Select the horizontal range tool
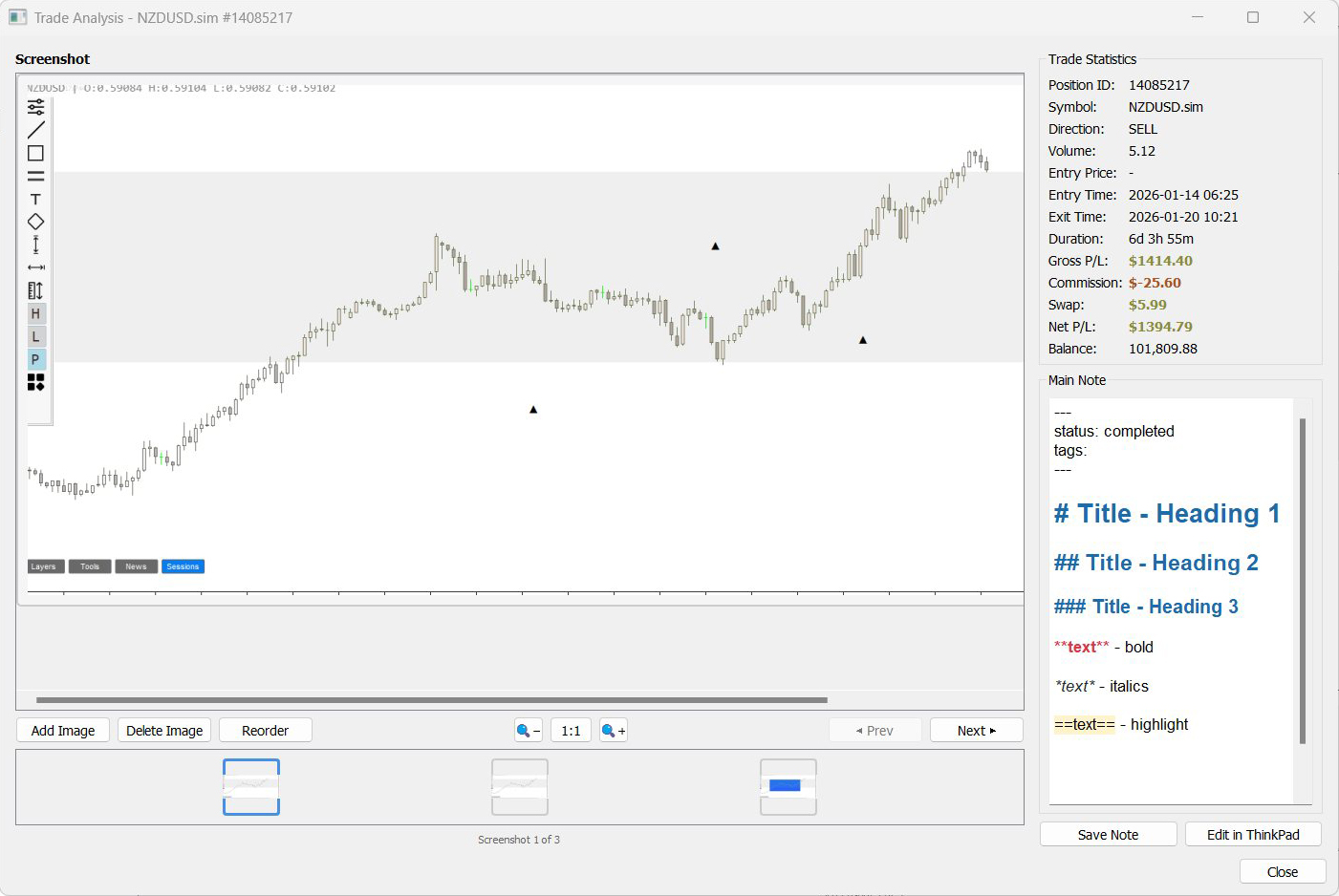This screenshot has height=896, width=1339. tap(35, 267)
